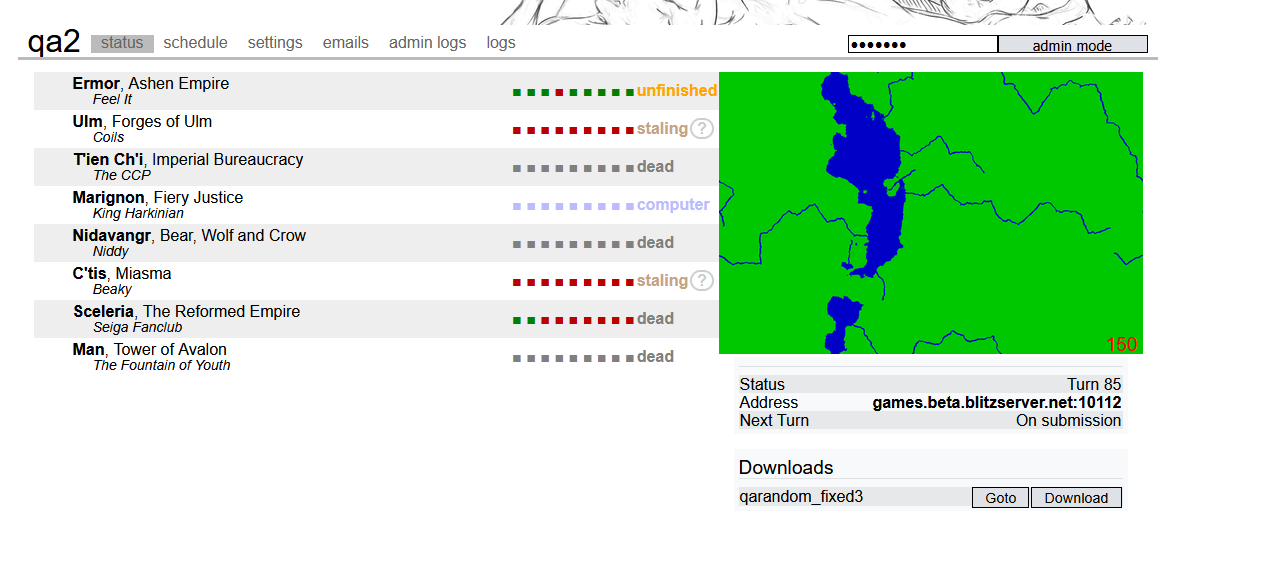Screen dimensions: 1286x584
Task: Open the status tab
Action: pyautogui.click(x=122, y=43)
